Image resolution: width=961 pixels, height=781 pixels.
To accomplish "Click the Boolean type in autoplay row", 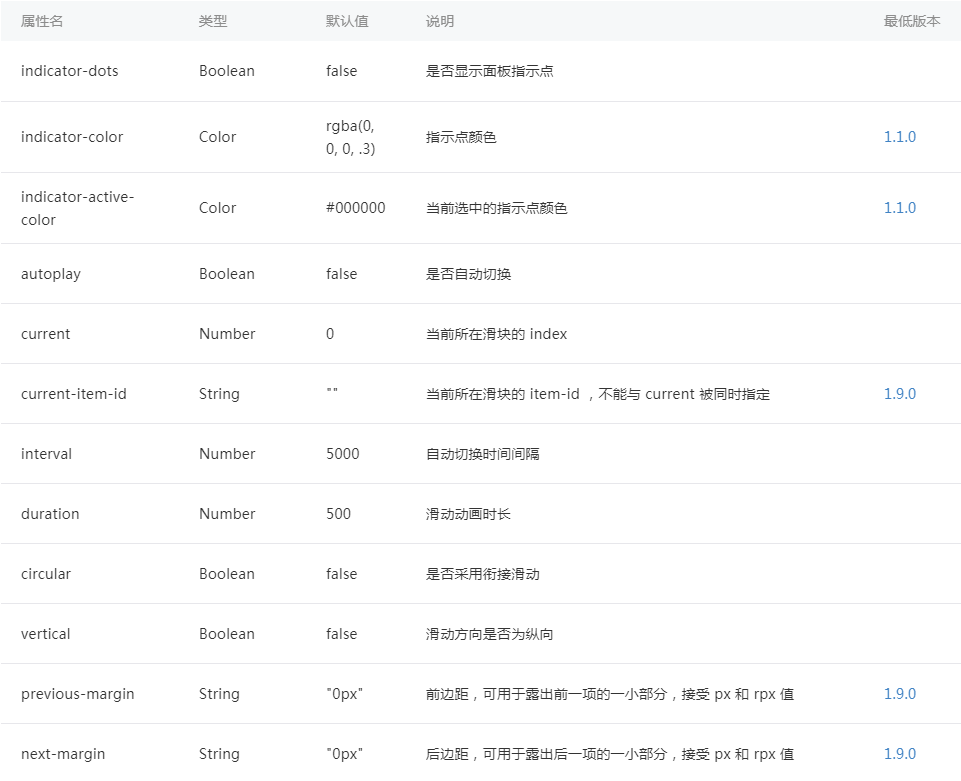I will pyautogui.click(x=226, y=274).
